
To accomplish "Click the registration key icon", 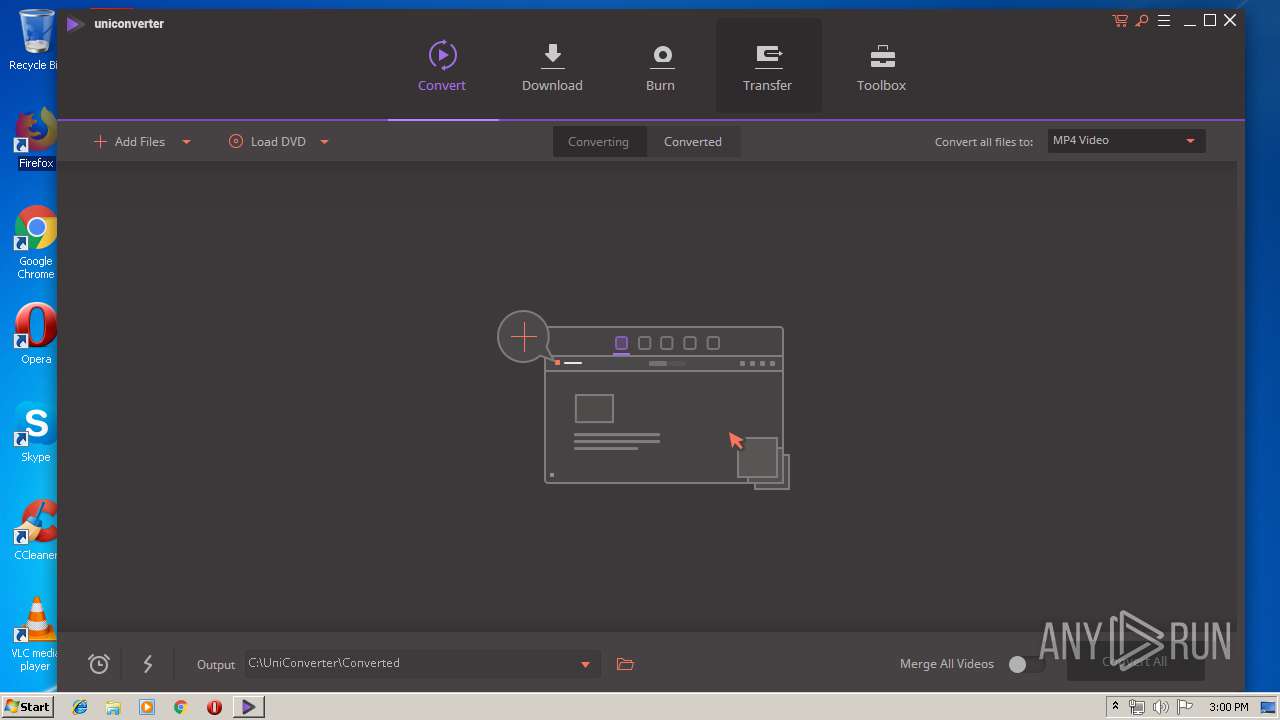I will point(1142,21).
